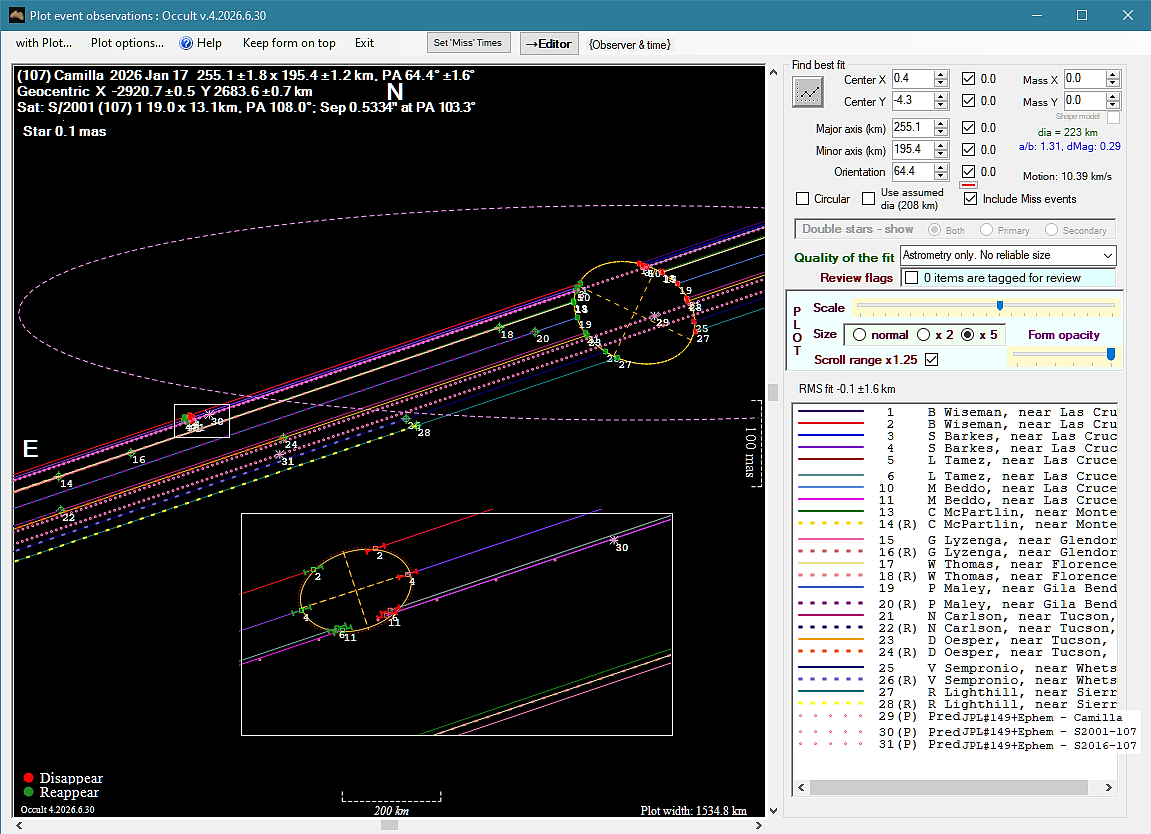The image size is (1151, 834).
Task: Toggle the Center X checkbox
Action: tap(969, 79)
